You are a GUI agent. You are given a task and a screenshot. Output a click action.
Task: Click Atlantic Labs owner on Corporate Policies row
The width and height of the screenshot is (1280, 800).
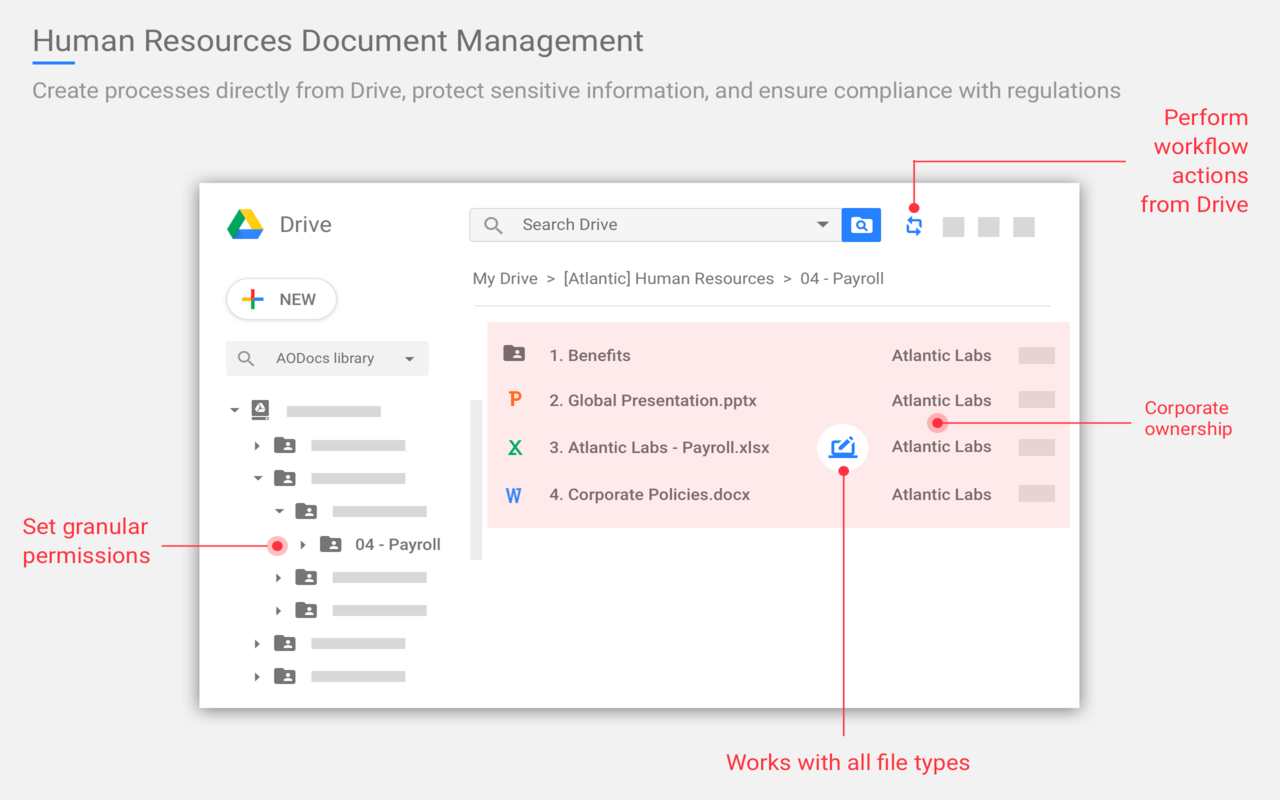(x=942, y=495)
